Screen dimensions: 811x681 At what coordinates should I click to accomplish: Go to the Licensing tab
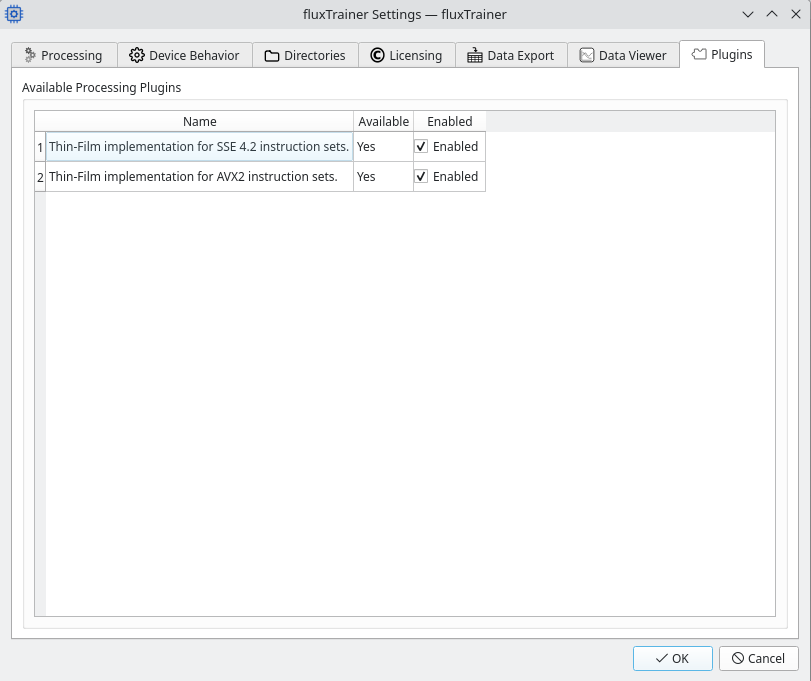point(407,55)
